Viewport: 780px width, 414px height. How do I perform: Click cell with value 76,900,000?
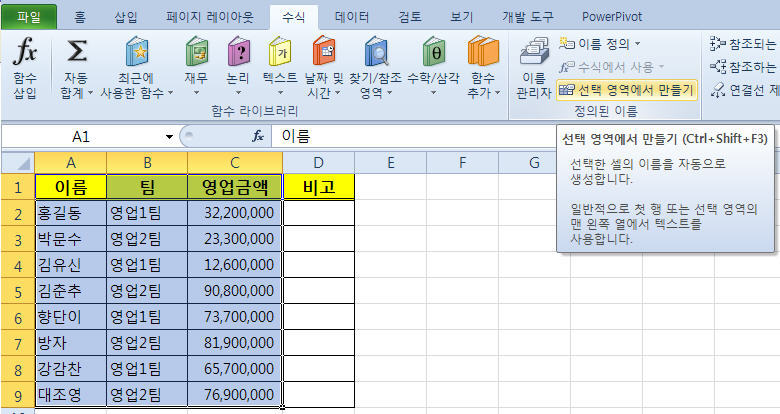(x=235, y=395)
